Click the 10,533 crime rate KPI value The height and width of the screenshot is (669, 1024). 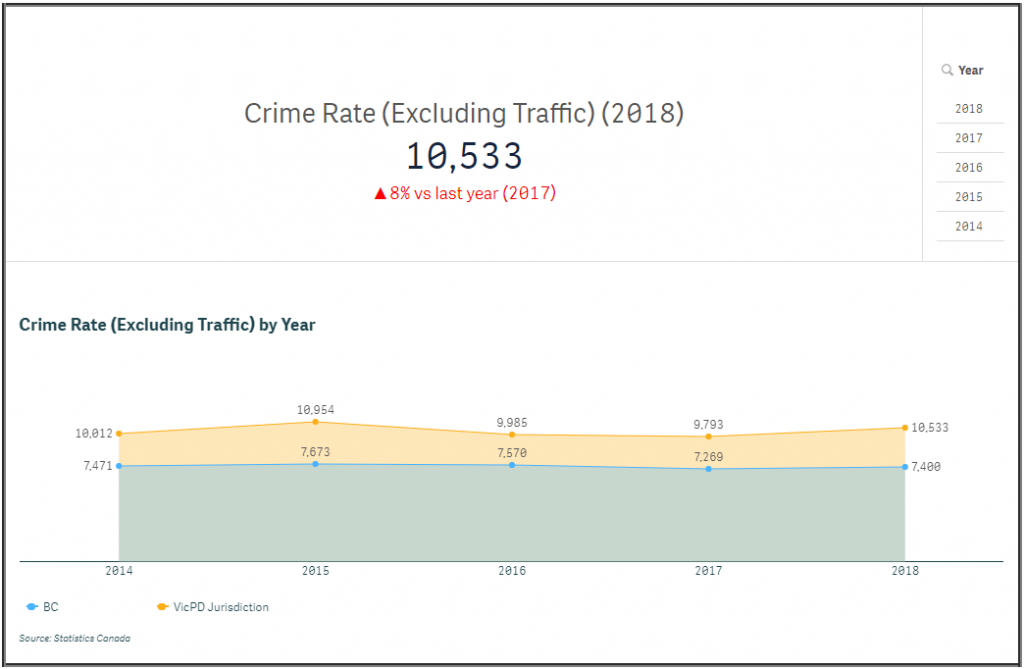[x=464, y=156]
